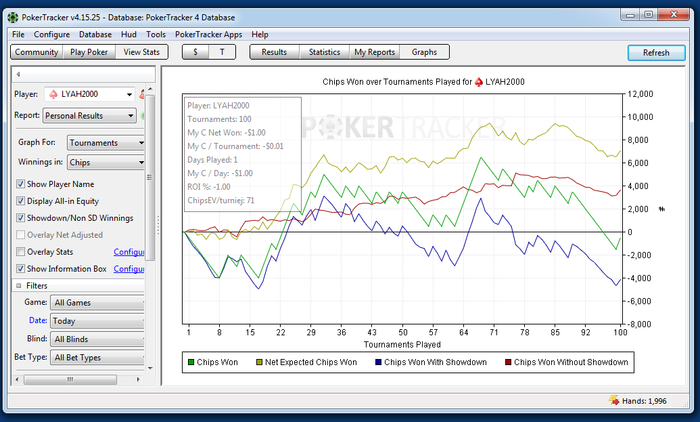Select the View Stats tab
The image size is (700, 422).
coord(142,52)
